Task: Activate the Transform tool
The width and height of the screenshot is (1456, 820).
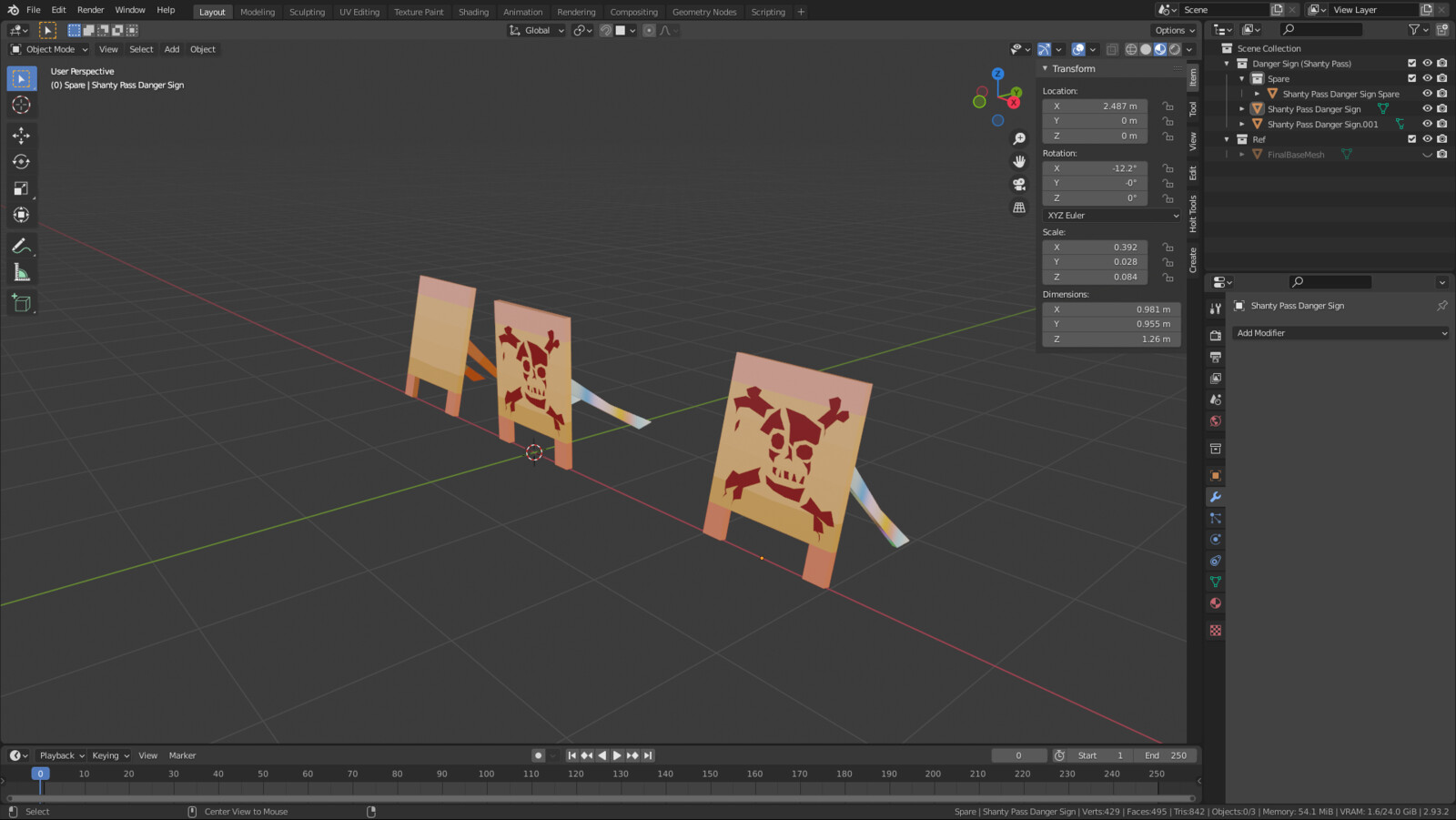Action: 21,215
